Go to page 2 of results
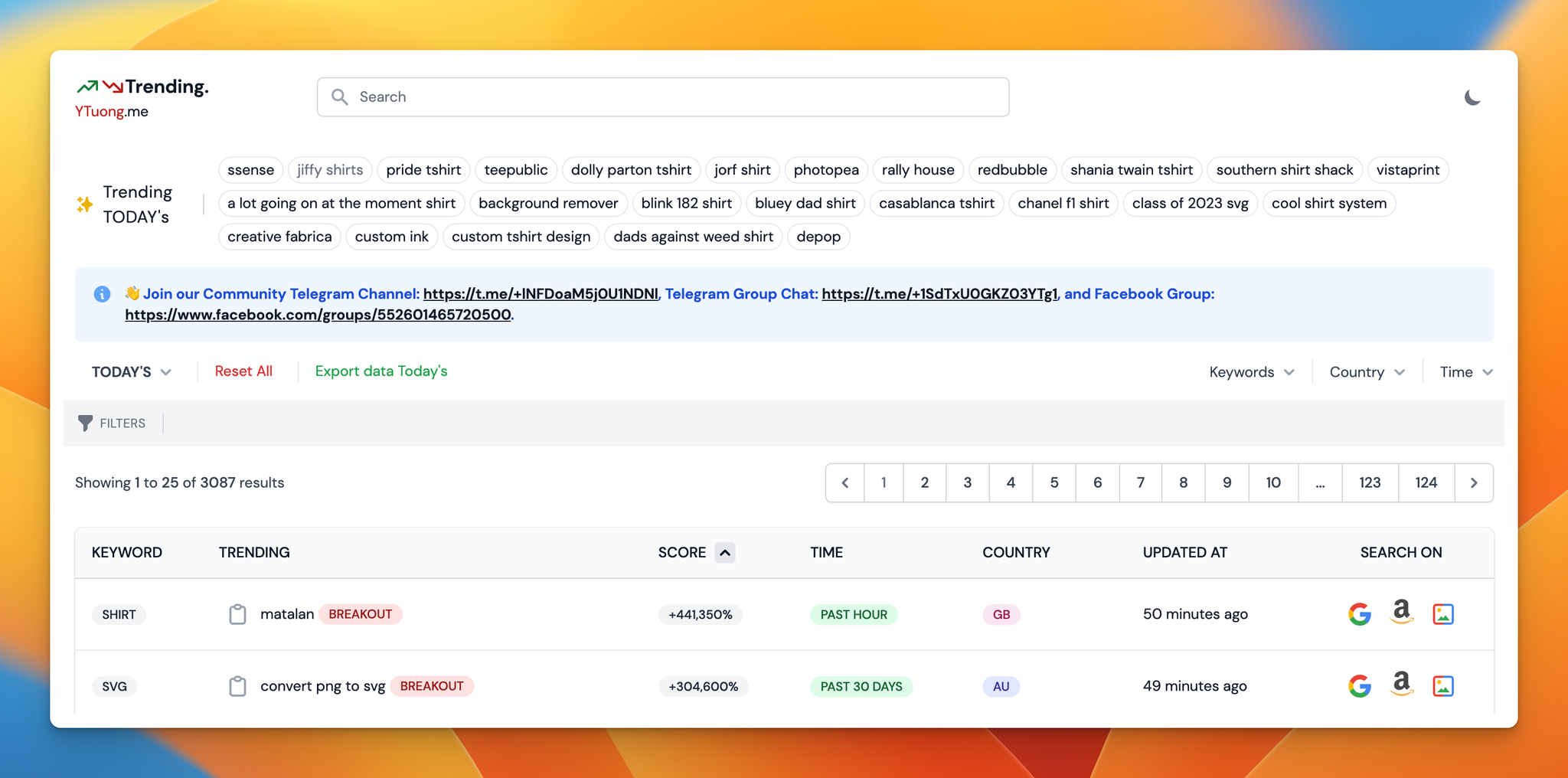Image resolution: width=1568 pixels, height=778 pixels. click(925, 482)
